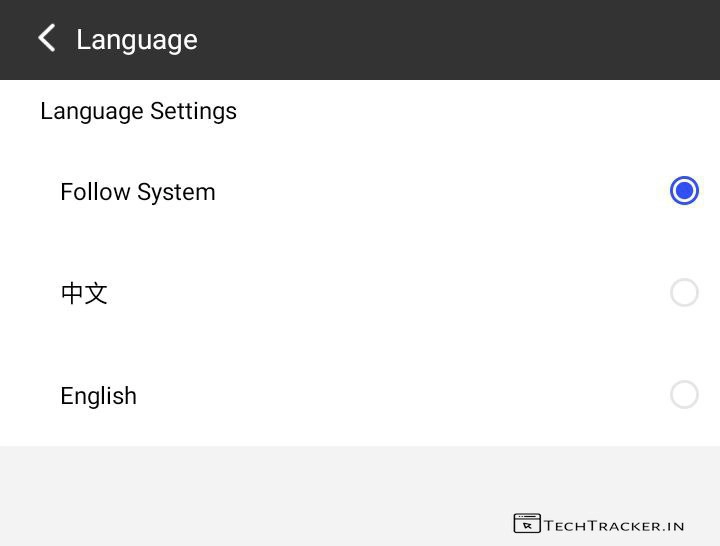
Task: Click blank space between English and its radio
Action: [400, 396]
